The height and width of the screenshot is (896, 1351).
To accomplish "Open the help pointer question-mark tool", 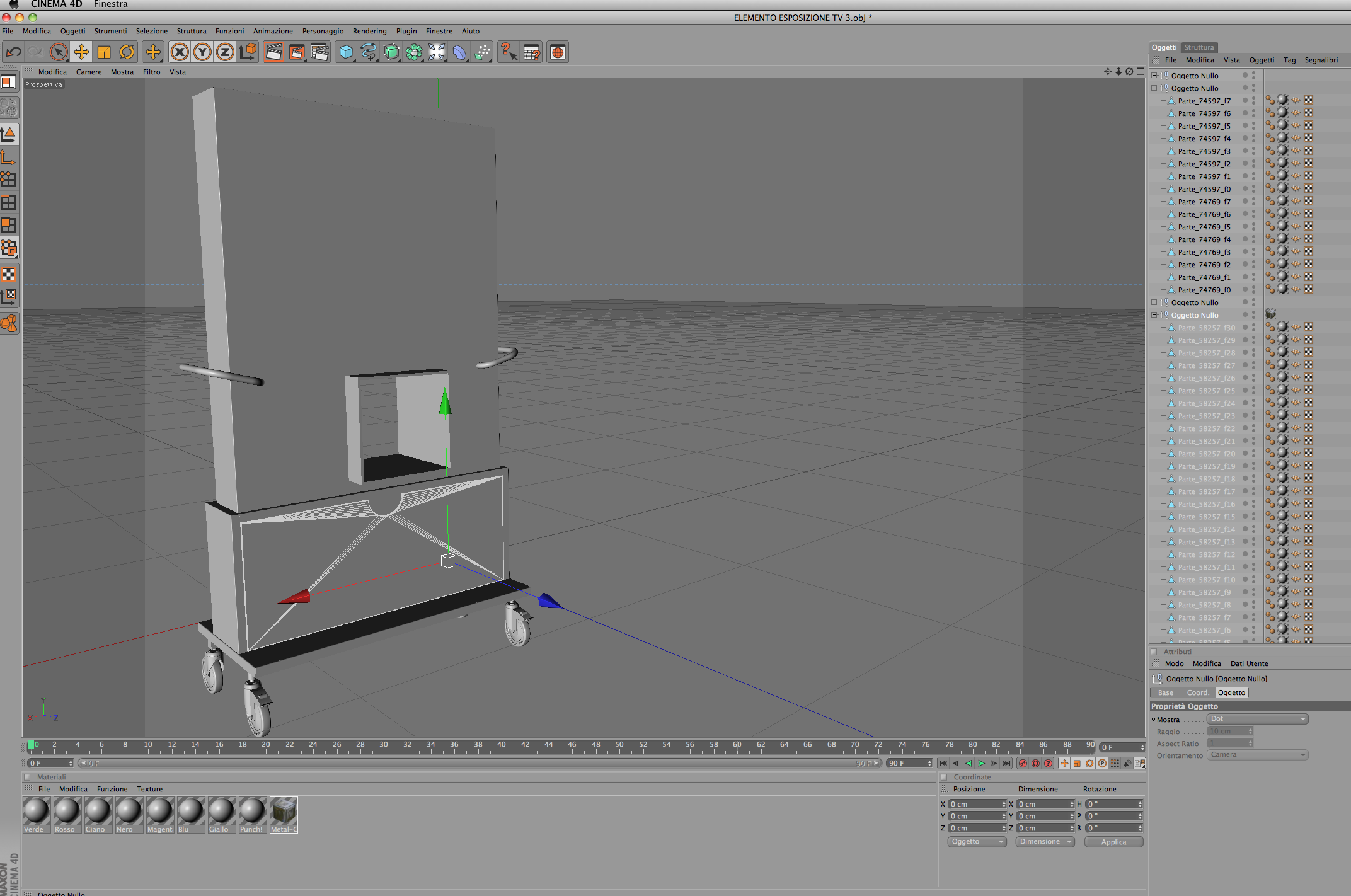I will tap(508, 52).
